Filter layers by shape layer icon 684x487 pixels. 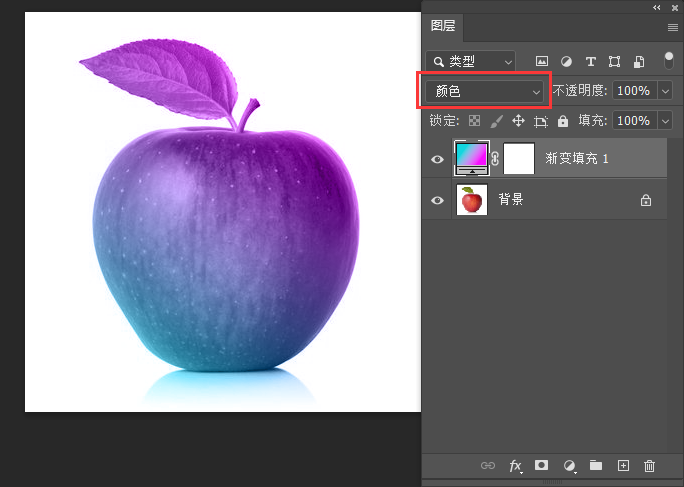(x=615, y=62)
